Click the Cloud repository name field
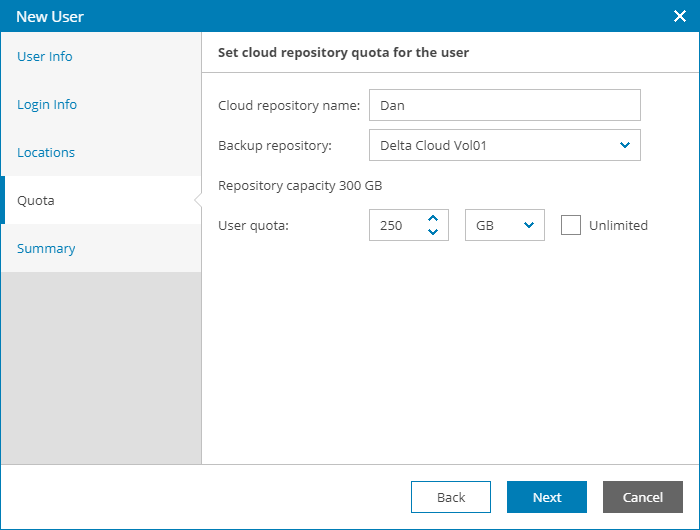Viewport: 700px width, 530px height. (504, 105)
